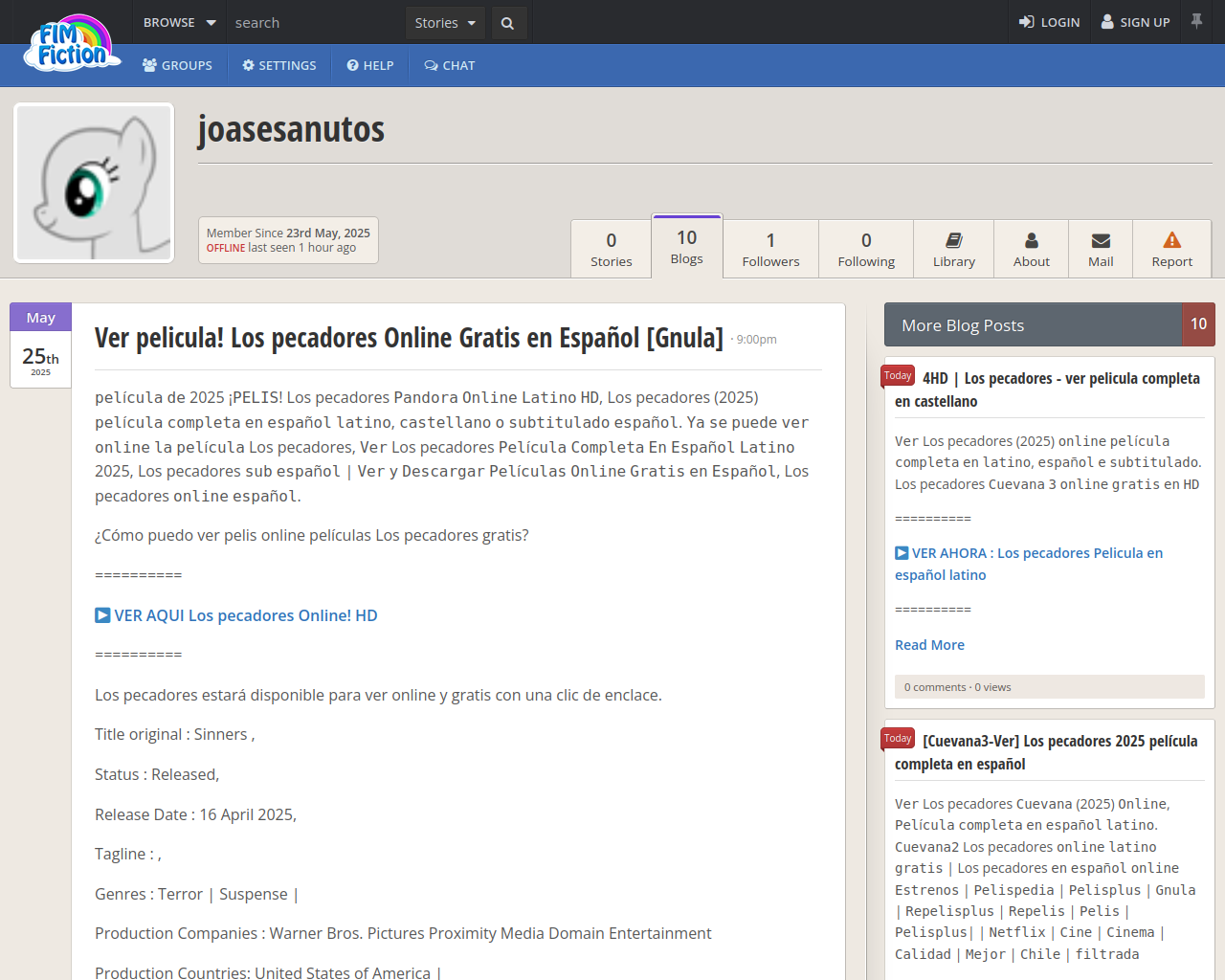Image resolution: width=1225 pixels, height=980 pixels.
Task: Open Help in navigation bar
Action: (x=370, y=65)
